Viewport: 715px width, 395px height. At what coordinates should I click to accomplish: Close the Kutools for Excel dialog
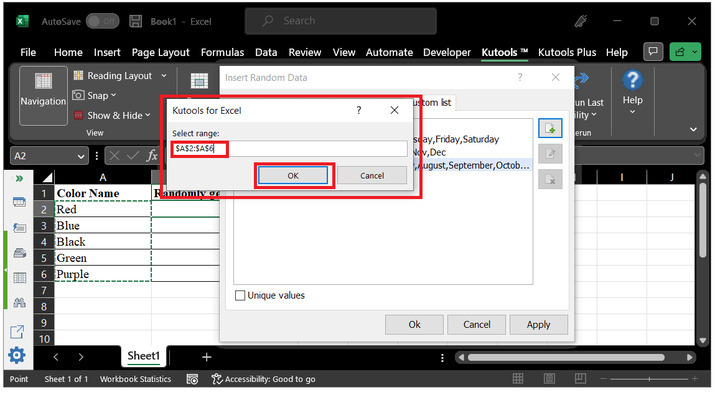[x=394, y=110]
